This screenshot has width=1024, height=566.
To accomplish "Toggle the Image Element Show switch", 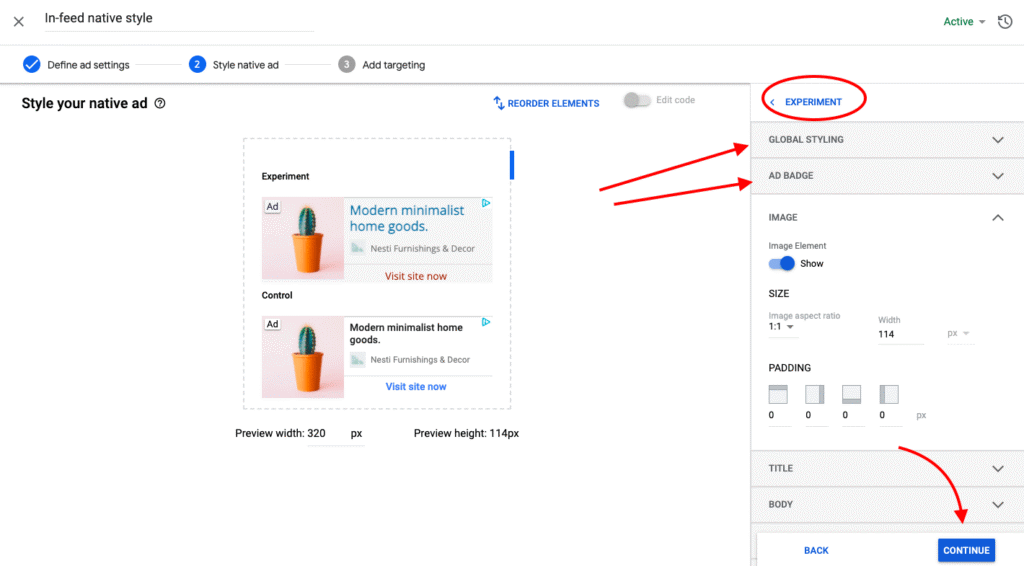I will 782,264.
